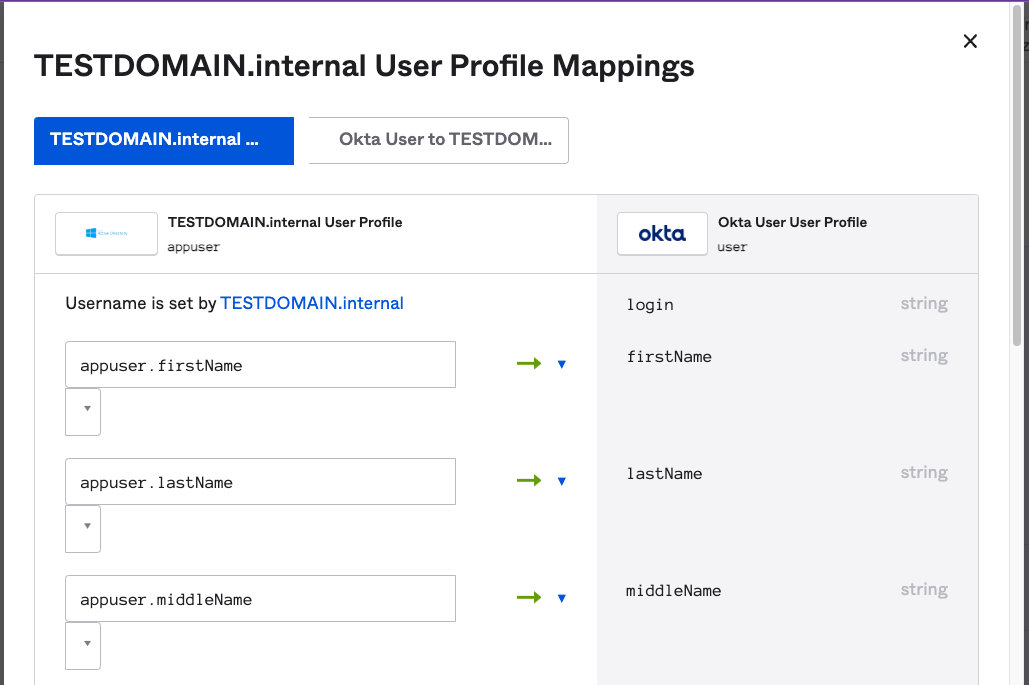1029x685 pixels.
Task: Click green mapping arrow for middleName
Action: 529,598
